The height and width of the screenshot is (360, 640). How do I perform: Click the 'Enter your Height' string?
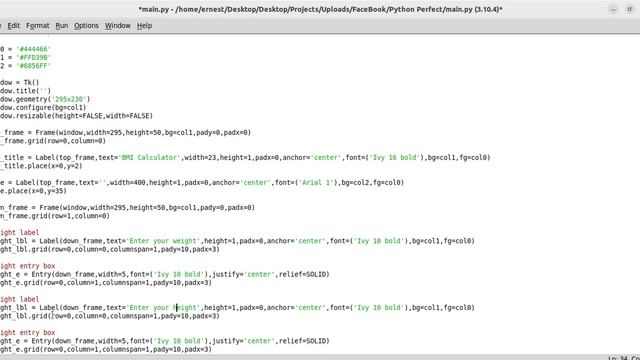tap(163, 308)
